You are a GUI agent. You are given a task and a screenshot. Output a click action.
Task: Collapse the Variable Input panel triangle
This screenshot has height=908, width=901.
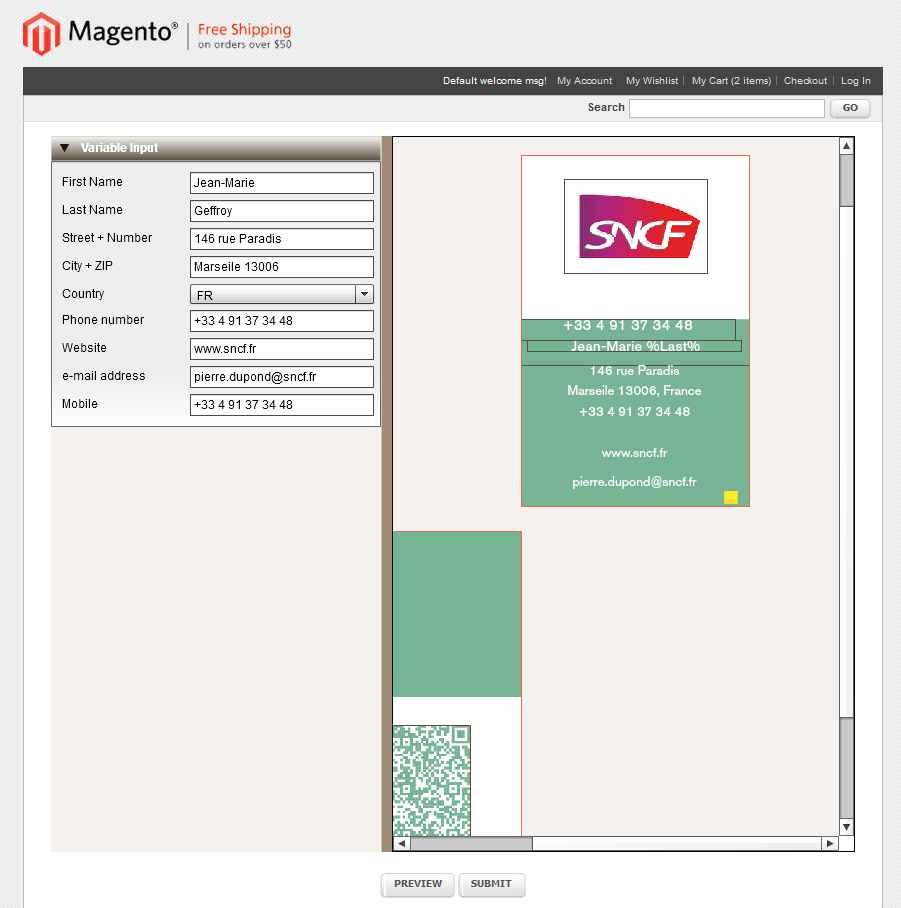[65, 148]
